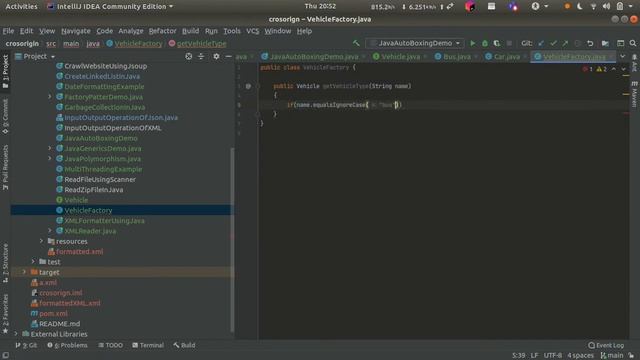Click the UTF-8 encoding in status bar
The image size is (640, 360).
coord(553,356)
